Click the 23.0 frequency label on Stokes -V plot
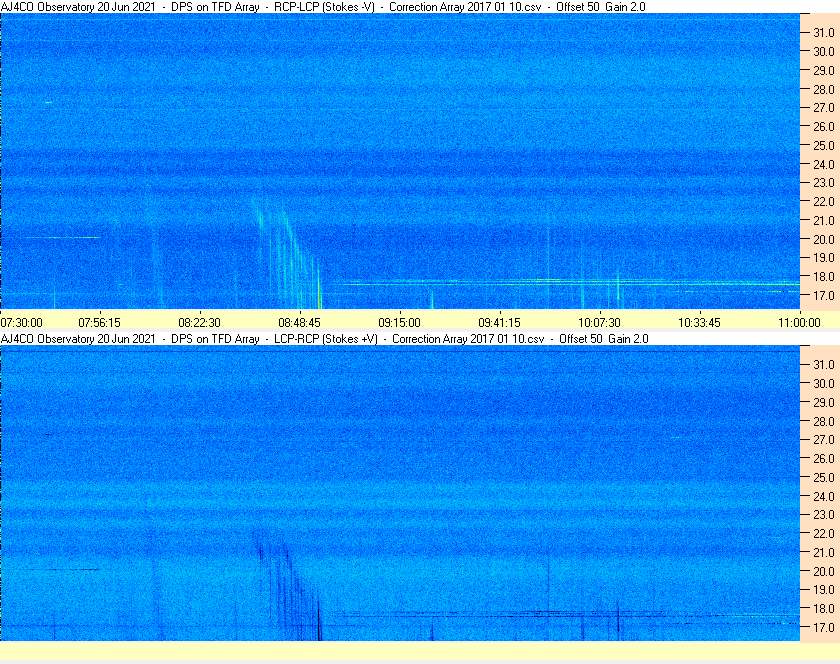840x664 pixels. [824, 183]
